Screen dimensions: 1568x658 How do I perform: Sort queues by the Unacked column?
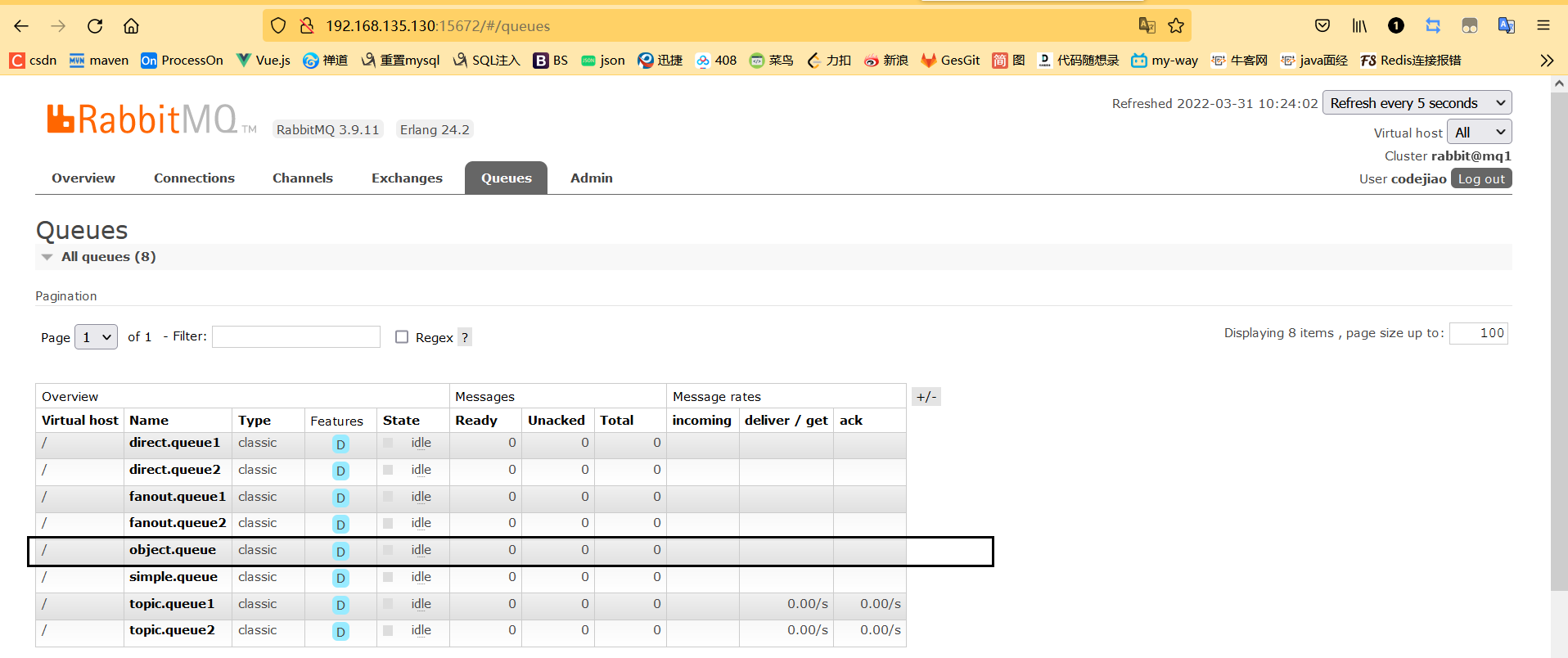tap(556, 421)
